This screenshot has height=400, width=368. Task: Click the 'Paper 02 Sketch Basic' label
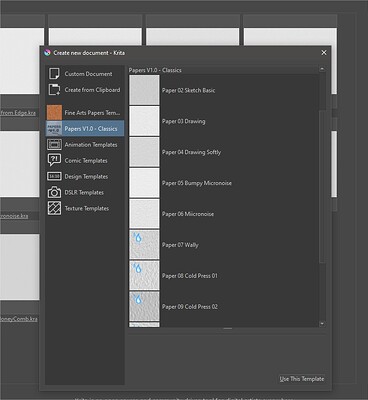189,90
